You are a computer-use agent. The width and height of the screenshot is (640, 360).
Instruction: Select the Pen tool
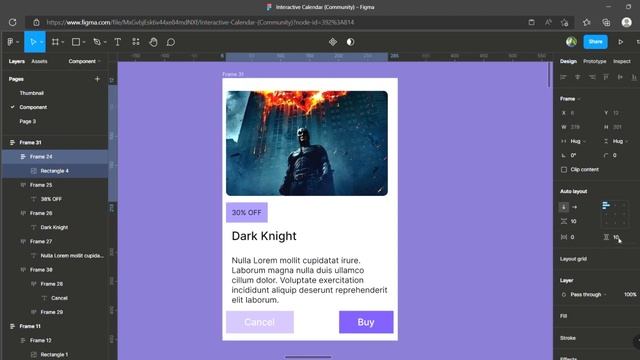click(97, 42)
